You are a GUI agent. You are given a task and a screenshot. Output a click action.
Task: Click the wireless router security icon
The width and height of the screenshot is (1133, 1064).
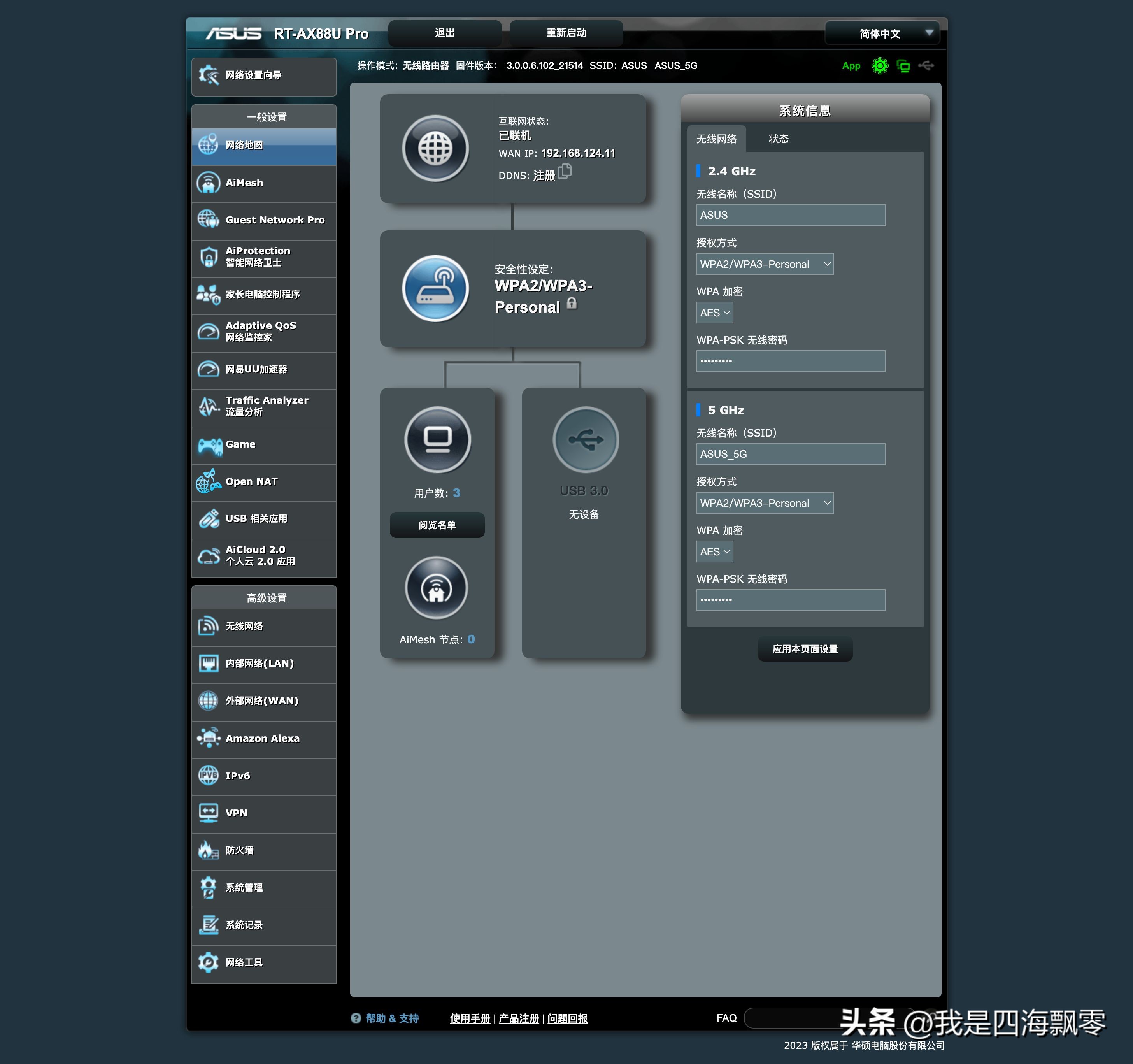435,288
